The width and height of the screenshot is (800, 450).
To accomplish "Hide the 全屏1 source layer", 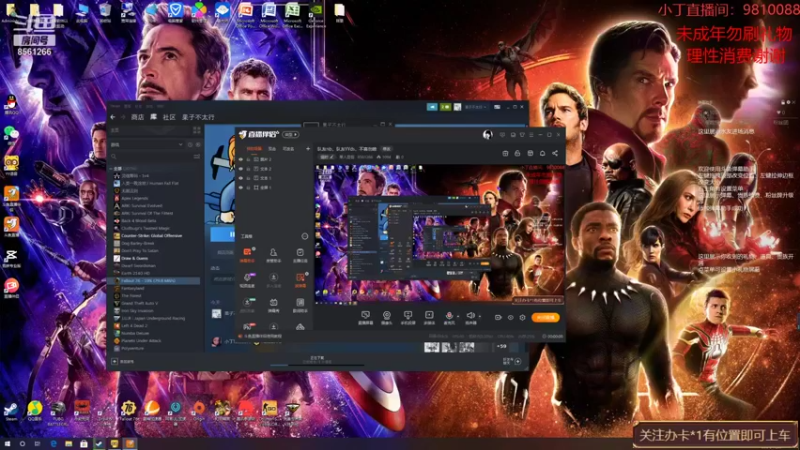I will click(x=241, y=187).
